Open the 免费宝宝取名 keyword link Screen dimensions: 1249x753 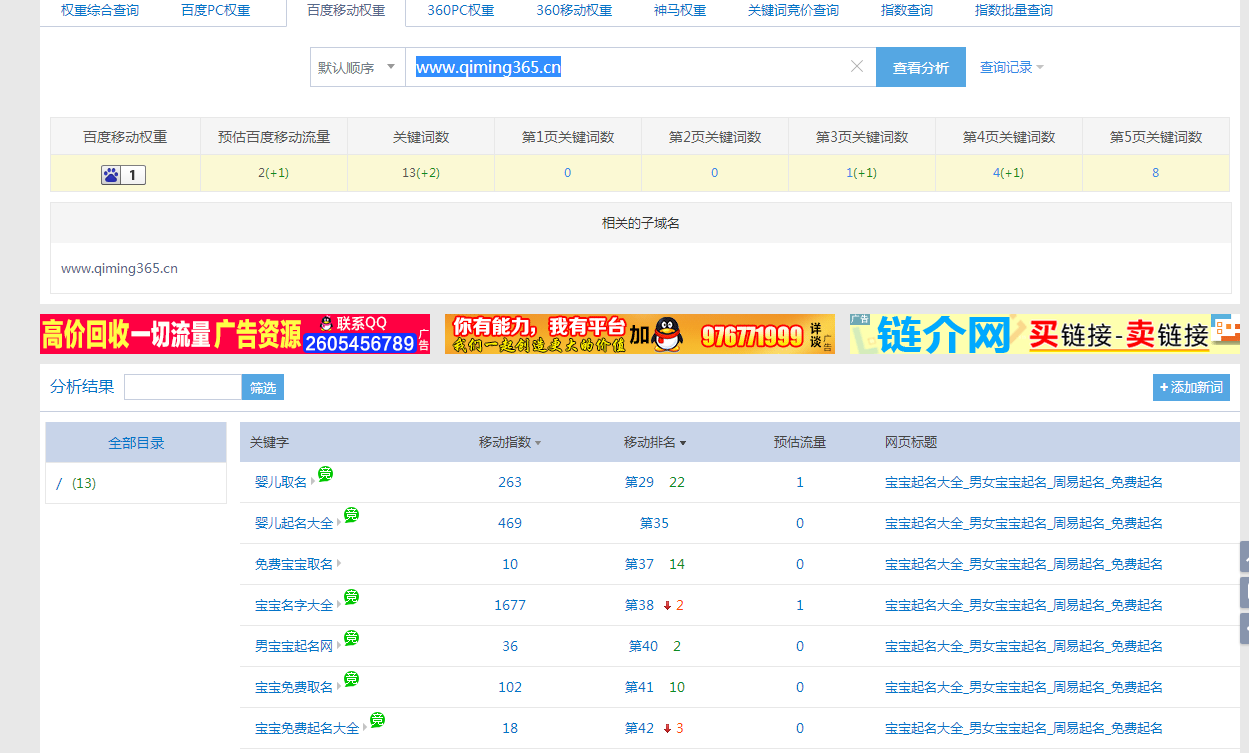click(x=294, y=564)
